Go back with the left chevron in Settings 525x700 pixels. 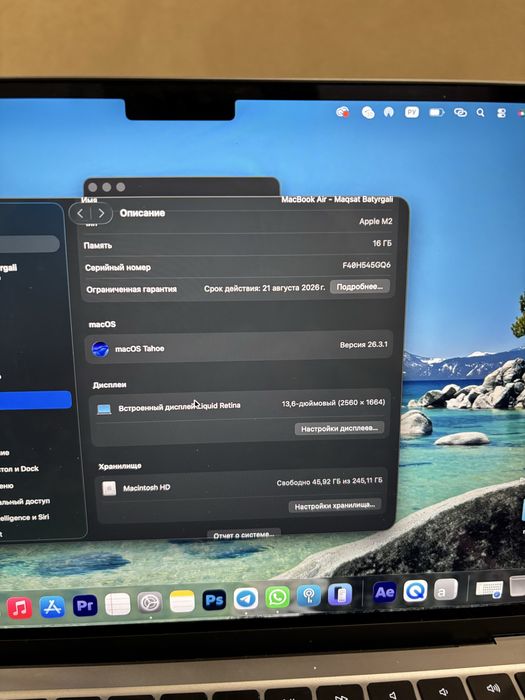[80, 213]
